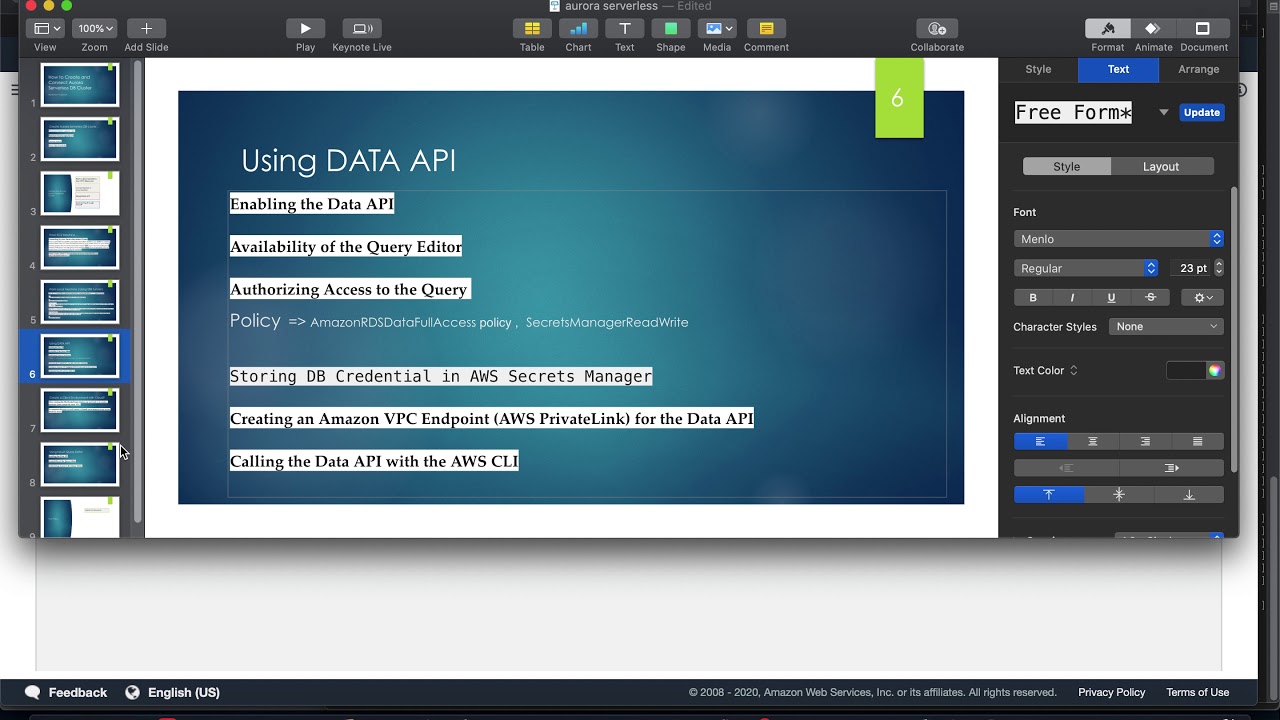Click the Add Slide button
Image resolution: width=1280 pixels, height=720 pixels.
[x=146, y=29]
